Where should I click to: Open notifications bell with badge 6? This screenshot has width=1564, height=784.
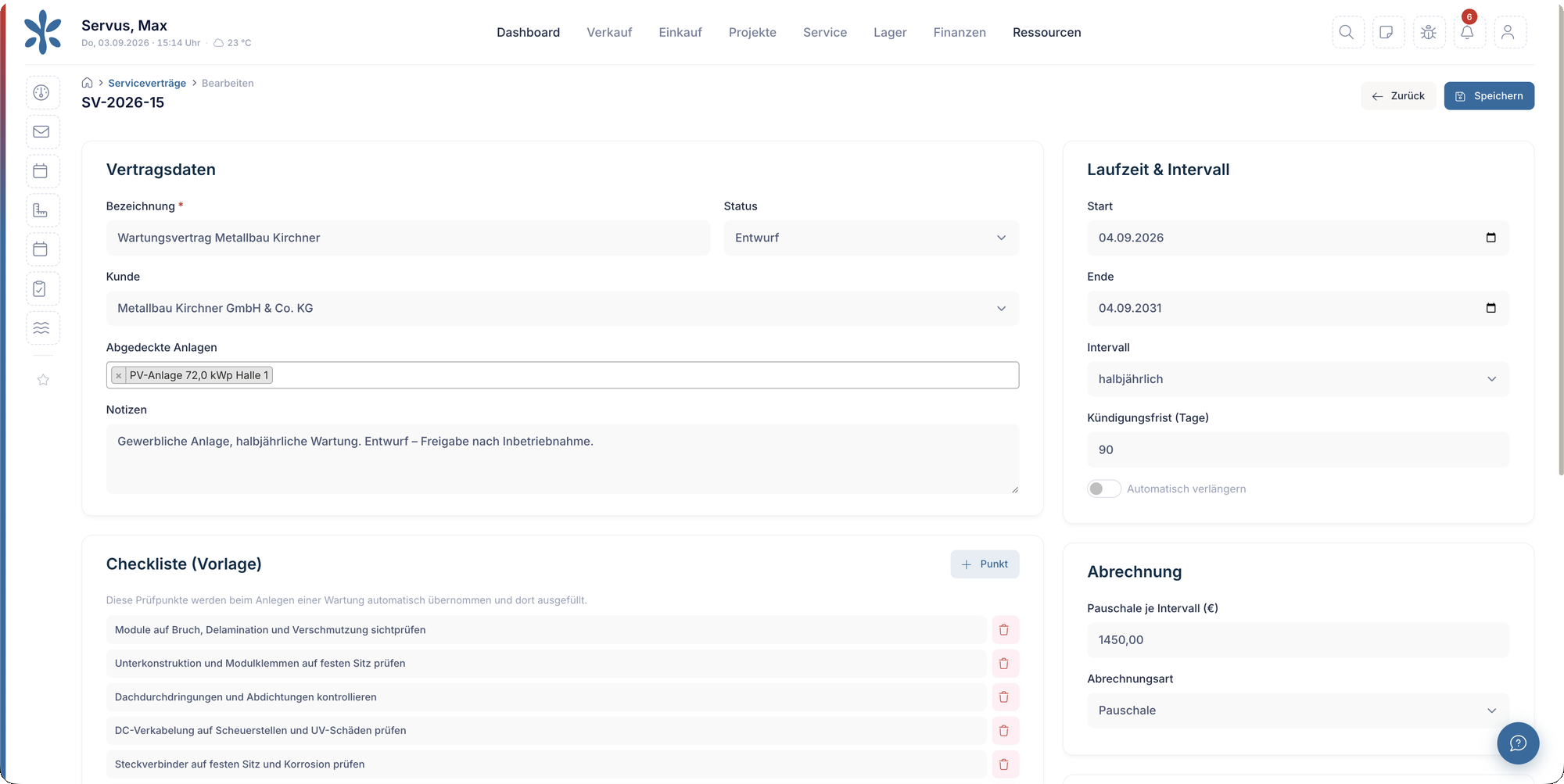pos(1468,32)
